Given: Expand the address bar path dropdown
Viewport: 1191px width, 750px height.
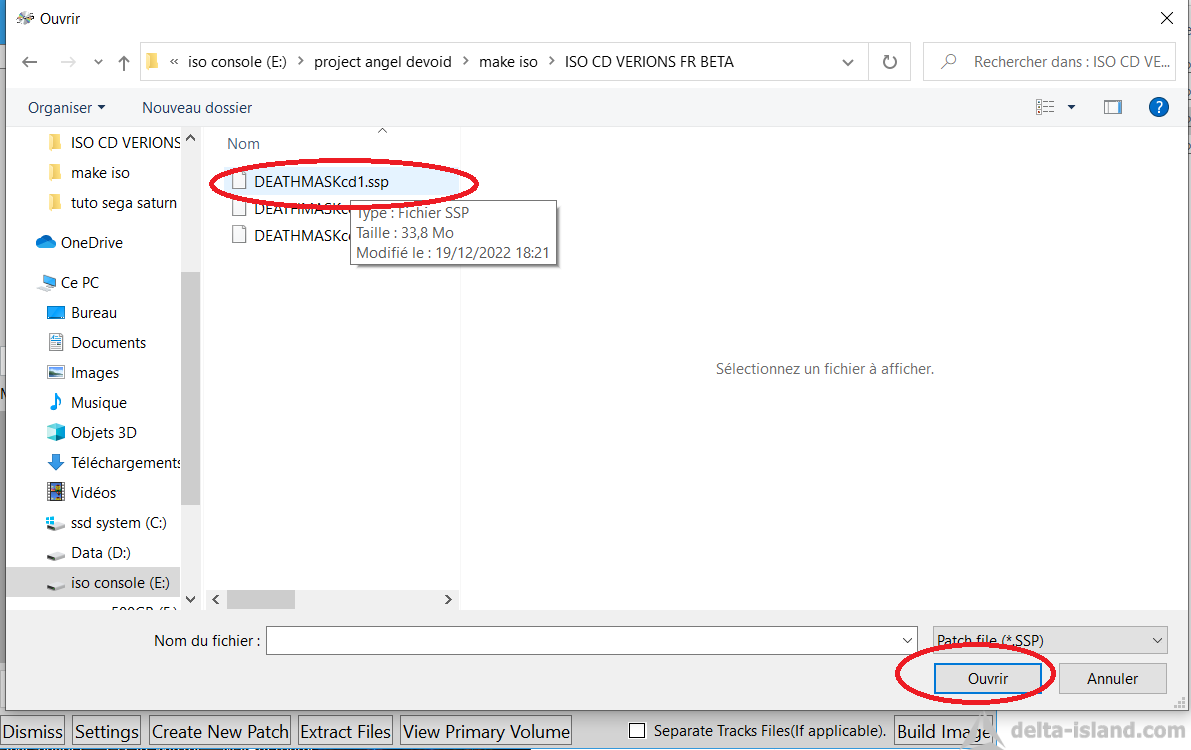Looking at the screenshot, I should [848, 62].
